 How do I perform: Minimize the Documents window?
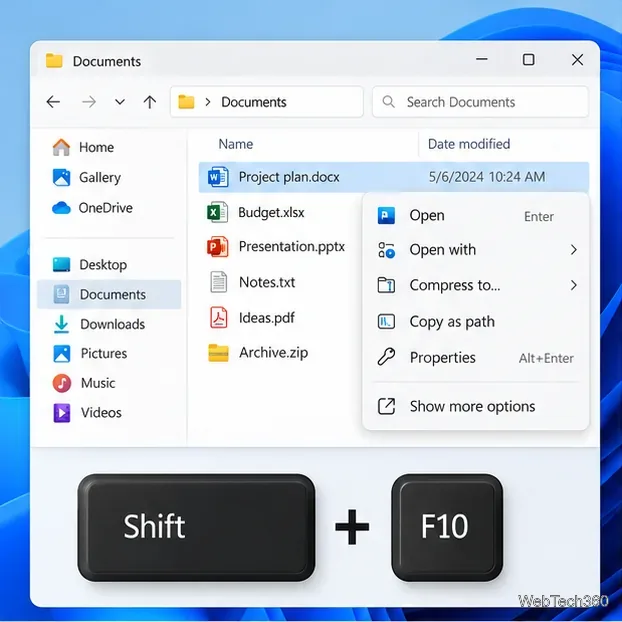(482, 59)
